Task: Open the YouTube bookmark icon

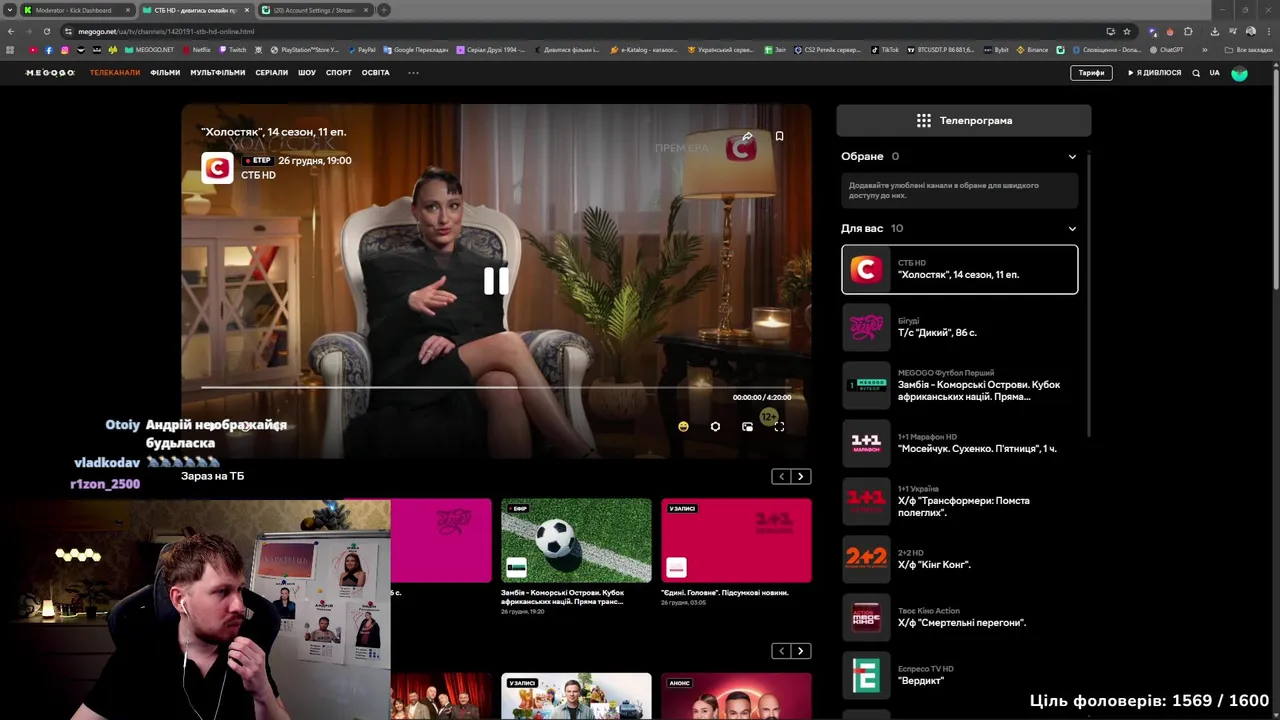Action: click(x=33, y=50)
